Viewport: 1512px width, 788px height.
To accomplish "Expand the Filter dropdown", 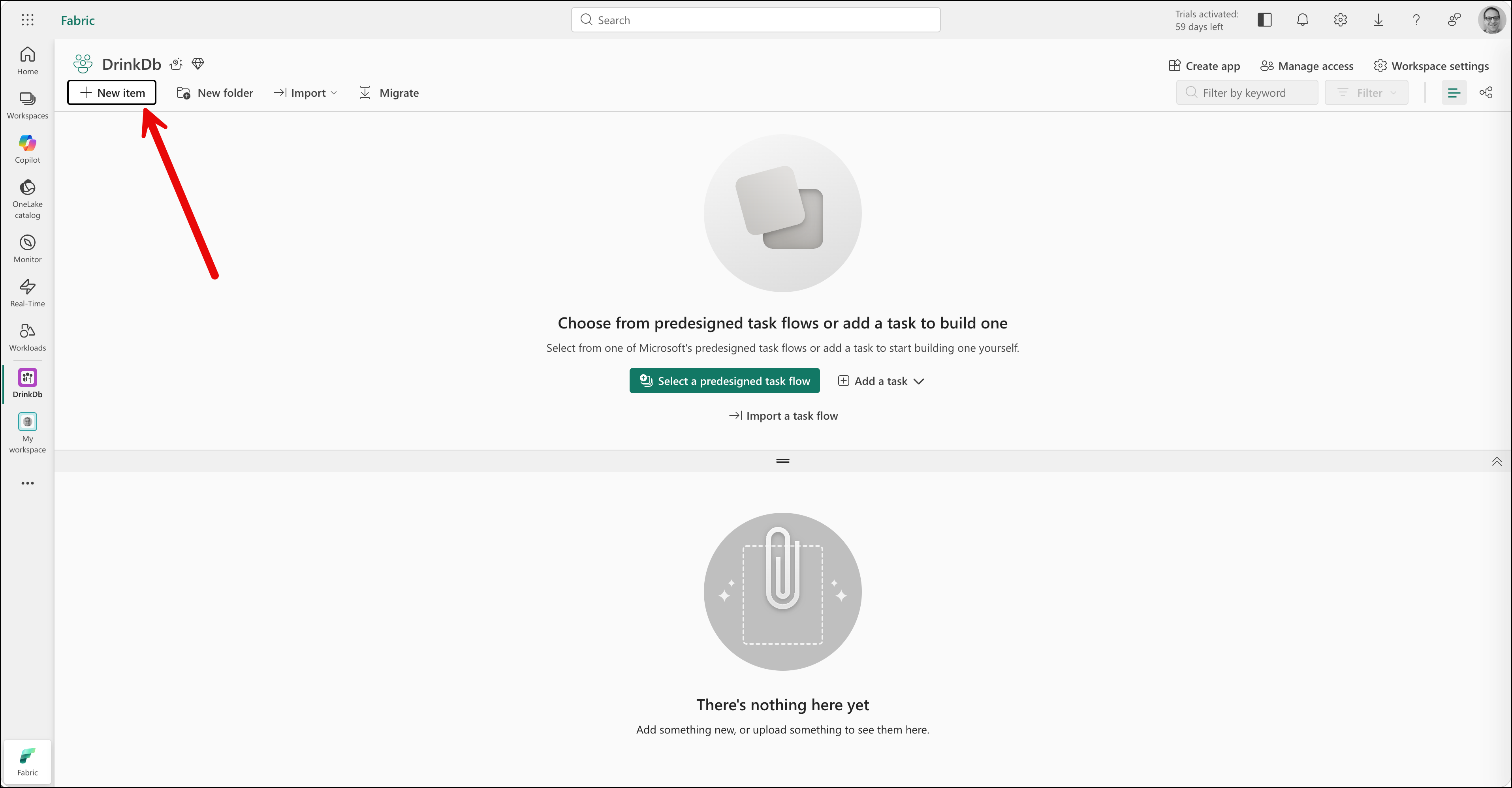I will point(1366,93).
